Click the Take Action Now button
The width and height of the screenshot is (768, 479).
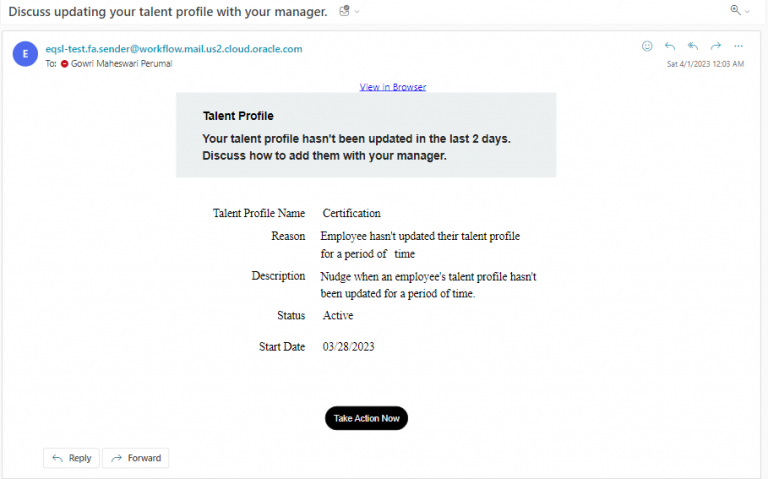pyautogui.click(x=366, y=418)
